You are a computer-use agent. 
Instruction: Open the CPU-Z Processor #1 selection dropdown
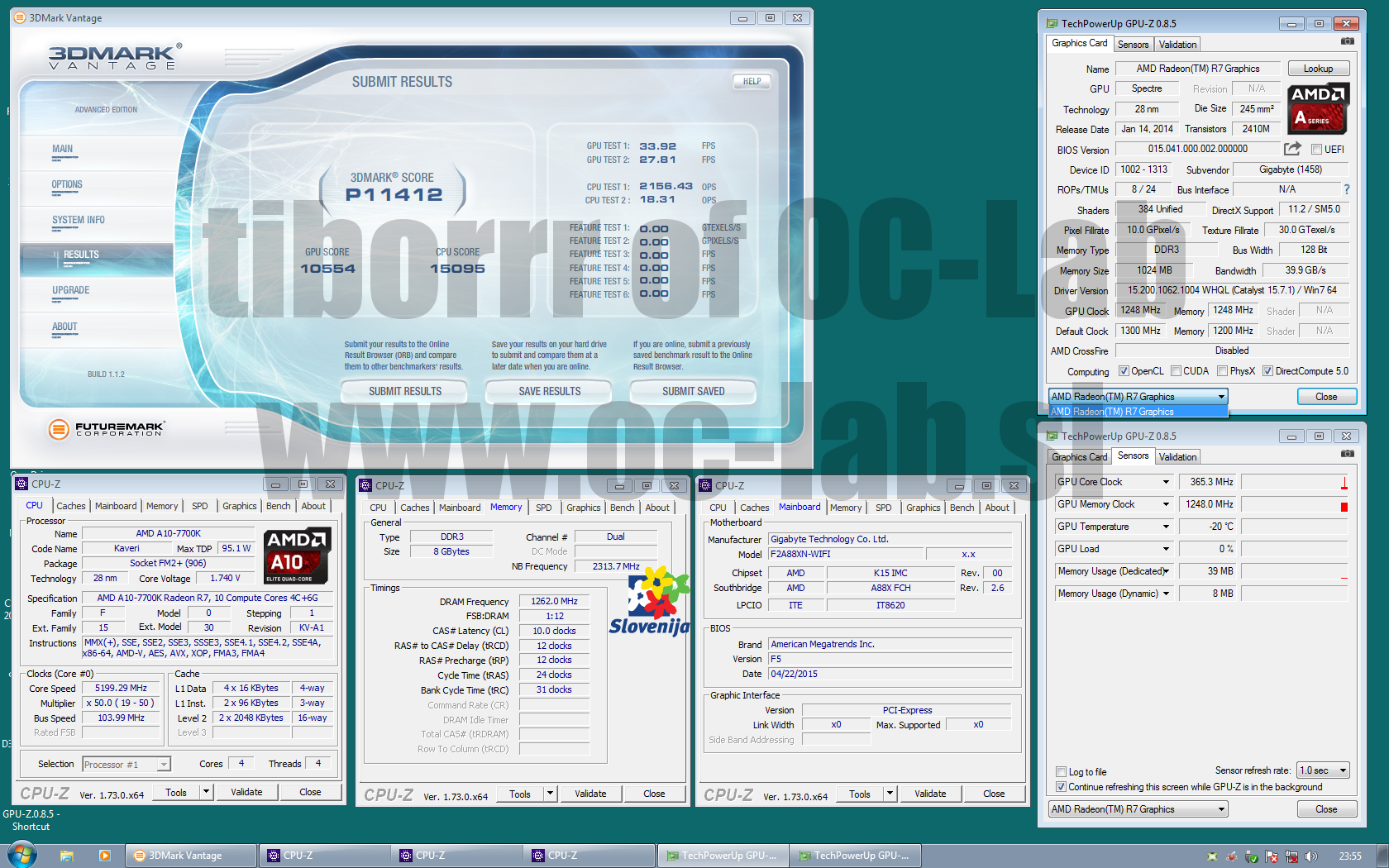click(126, 765)
